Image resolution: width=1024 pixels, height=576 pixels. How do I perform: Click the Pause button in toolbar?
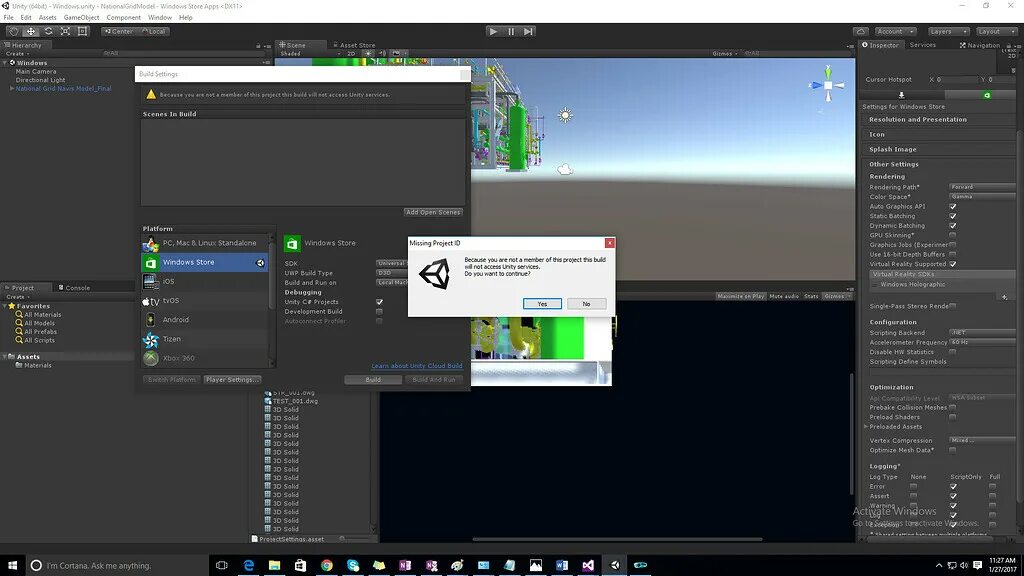pyautogui.click(x=511, y=31)
